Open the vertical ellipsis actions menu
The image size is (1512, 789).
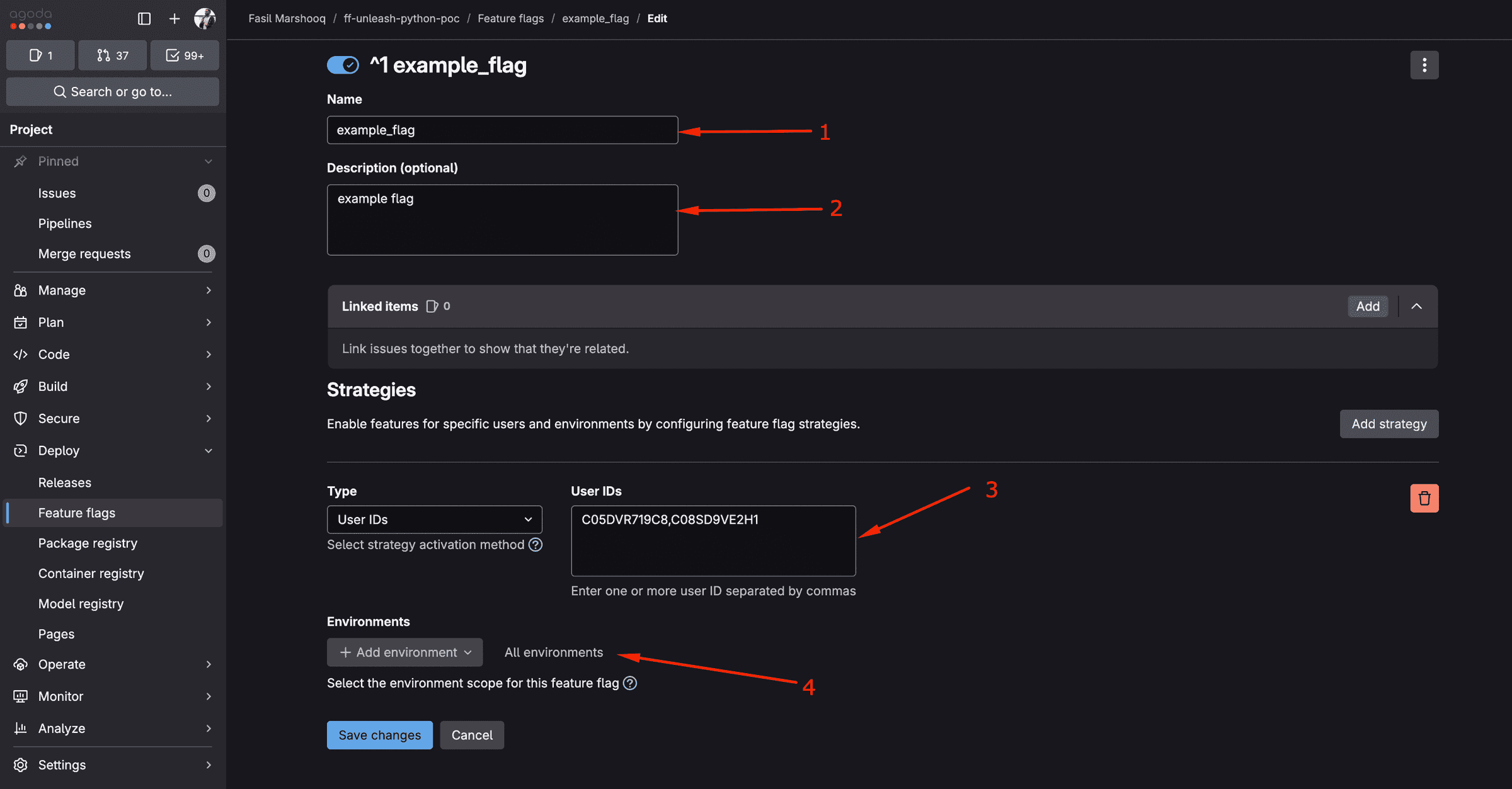point(1424,65)
